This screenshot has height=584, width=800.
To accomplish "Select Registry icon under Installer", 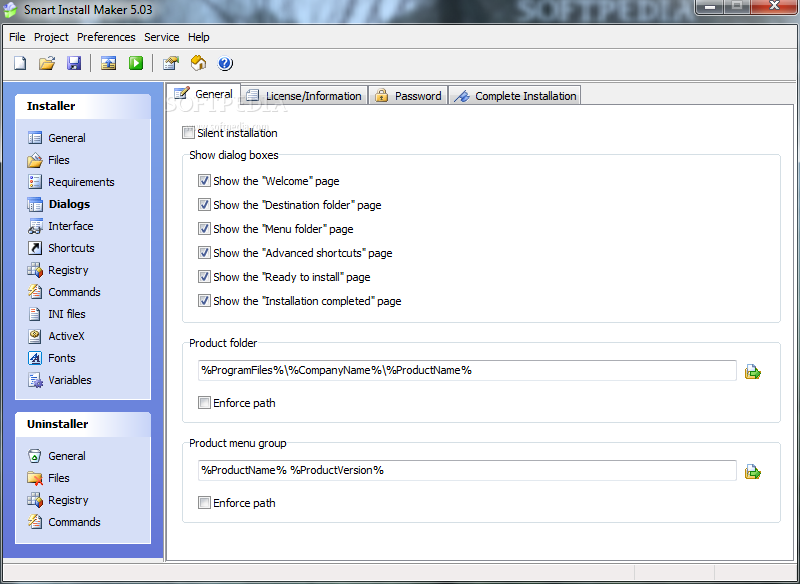I will click(x=35, y=270).
